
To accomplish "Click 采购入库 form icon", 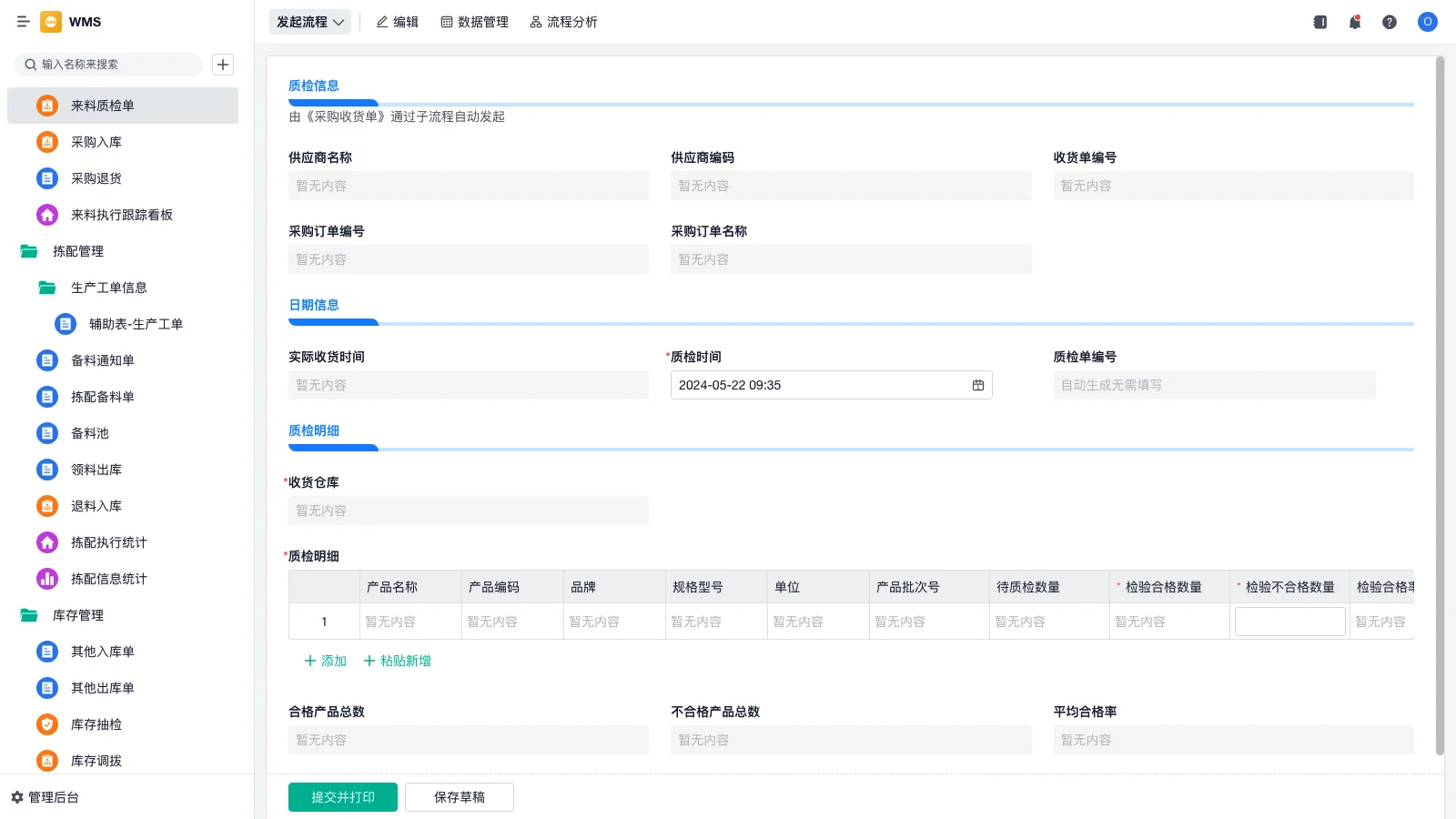I will [x=47, y=142].
